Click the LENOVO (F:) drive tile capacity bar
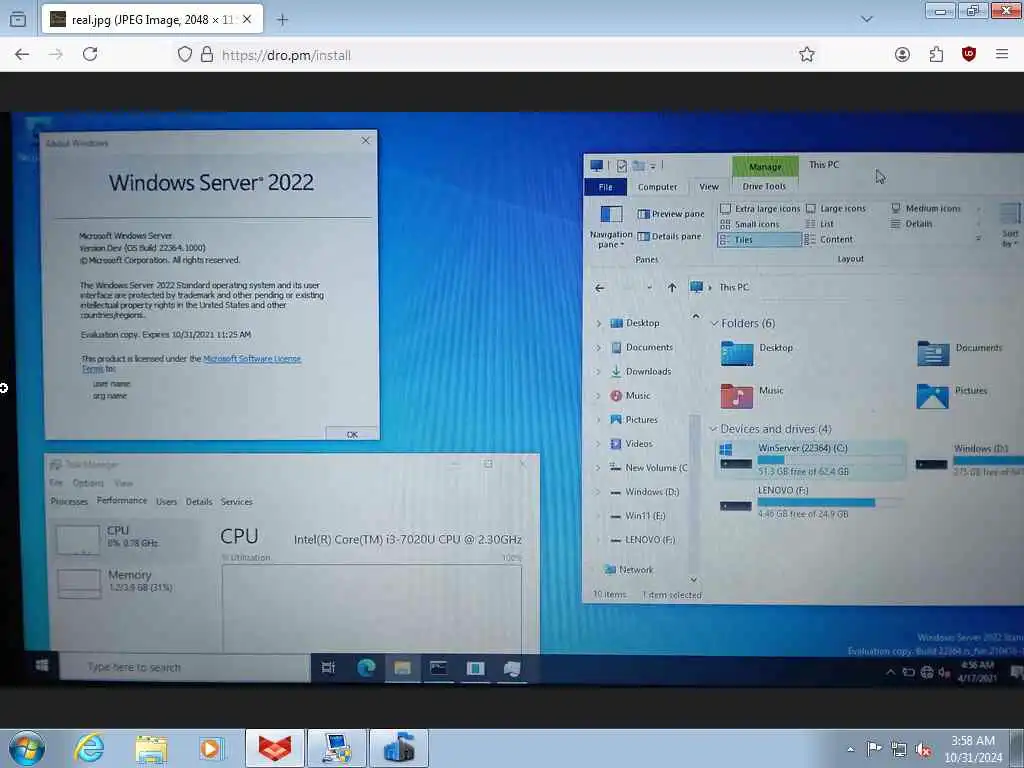Viewport: 1024px width, 768px height. tap(830, 502)
